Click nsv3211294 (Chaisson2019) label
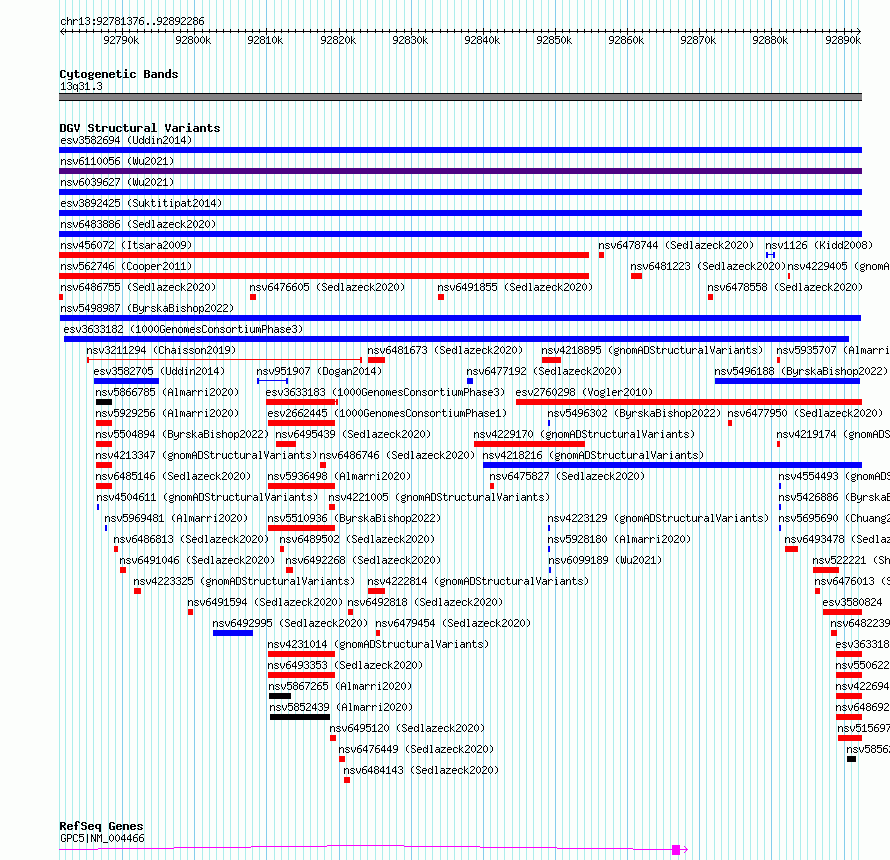Image resolution: width=890 pixels, height=860 pixels. (x=161, y=350)
